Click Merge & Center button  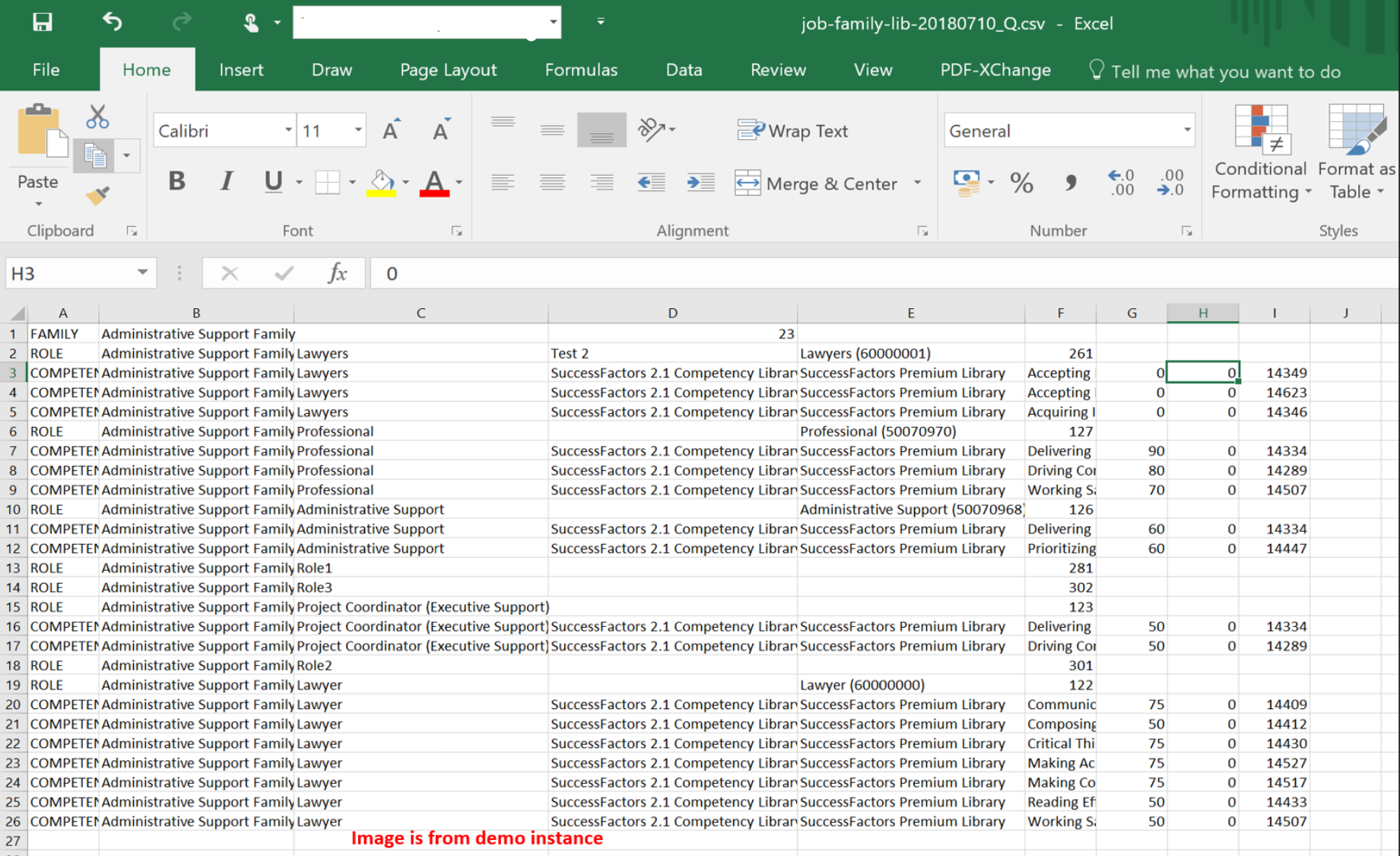pos(817,183)
